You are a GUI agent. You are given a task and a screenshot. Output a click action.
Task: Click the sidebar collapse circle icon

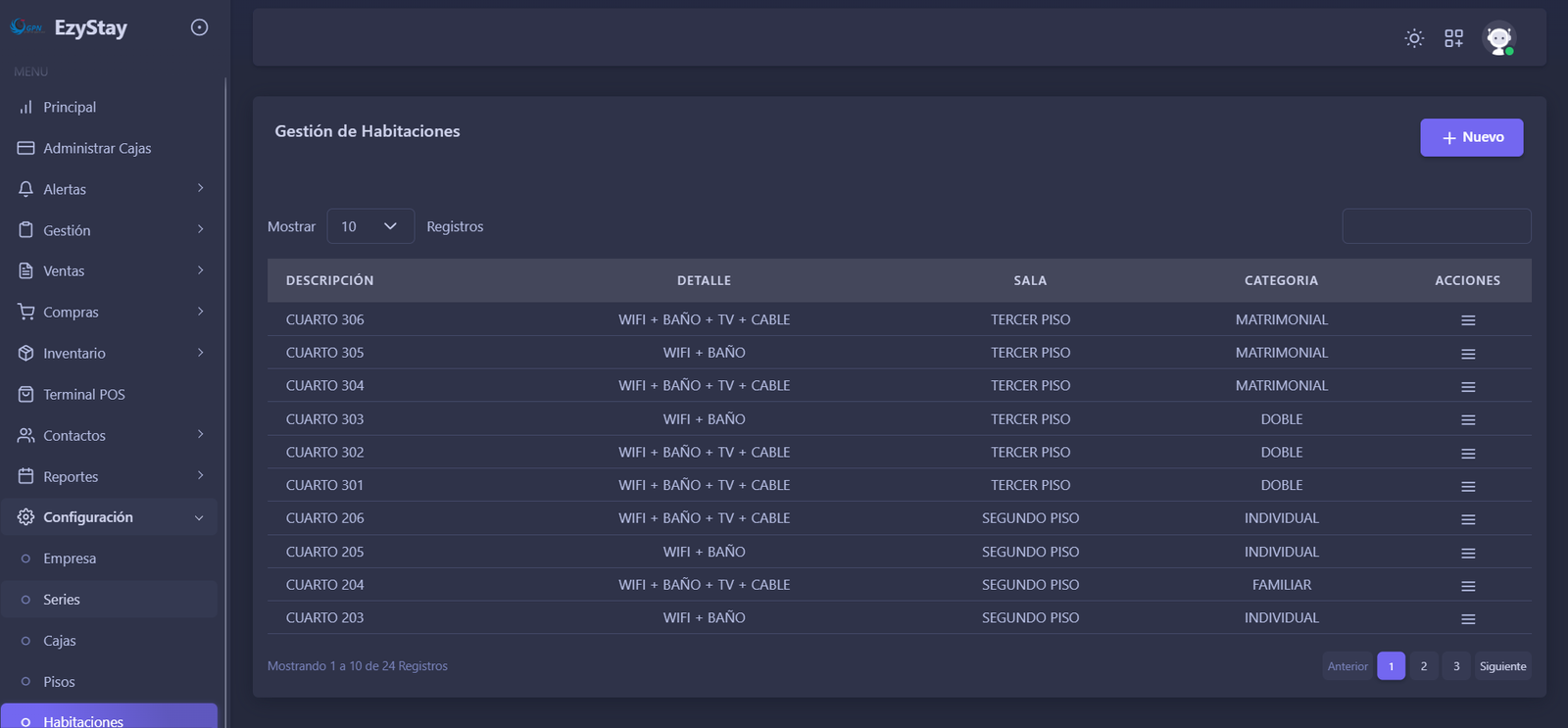199,27
